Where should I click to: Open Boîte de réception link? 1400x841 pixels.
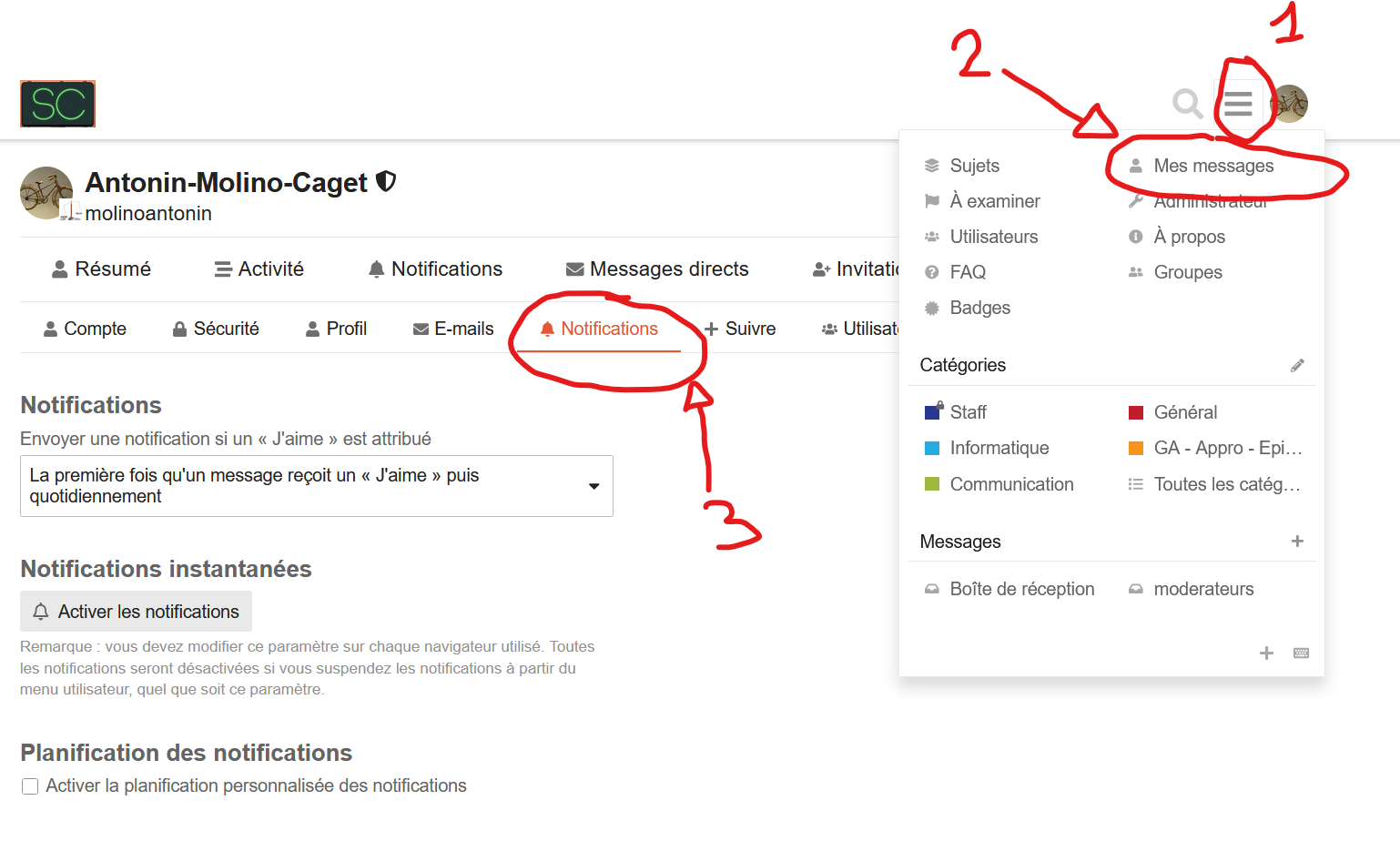(x=1021, y=589)
